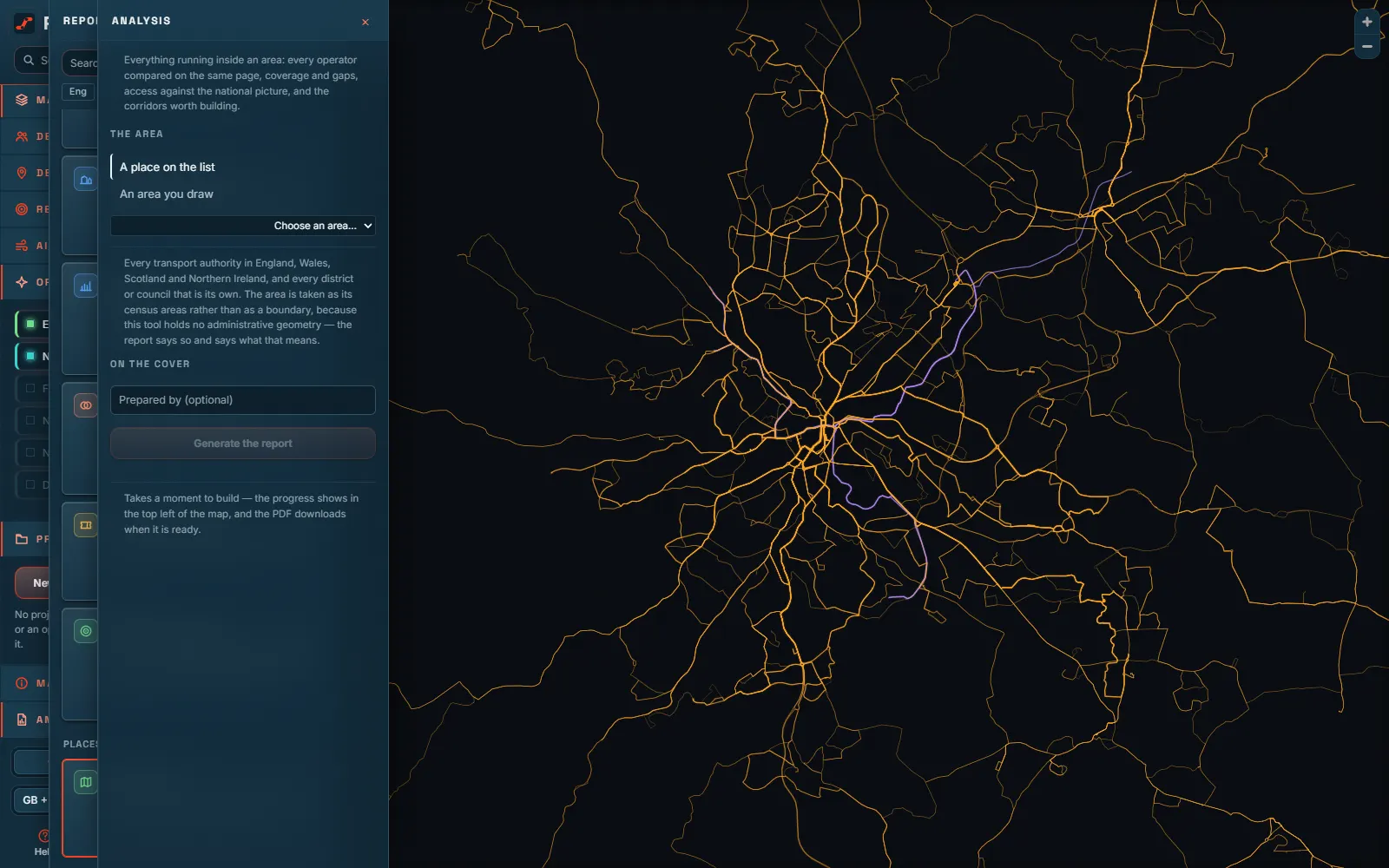This screenshot has height=868, width=1389.
Task: Open the 'Choose an area...' dropdown
Action: (242, 226)
